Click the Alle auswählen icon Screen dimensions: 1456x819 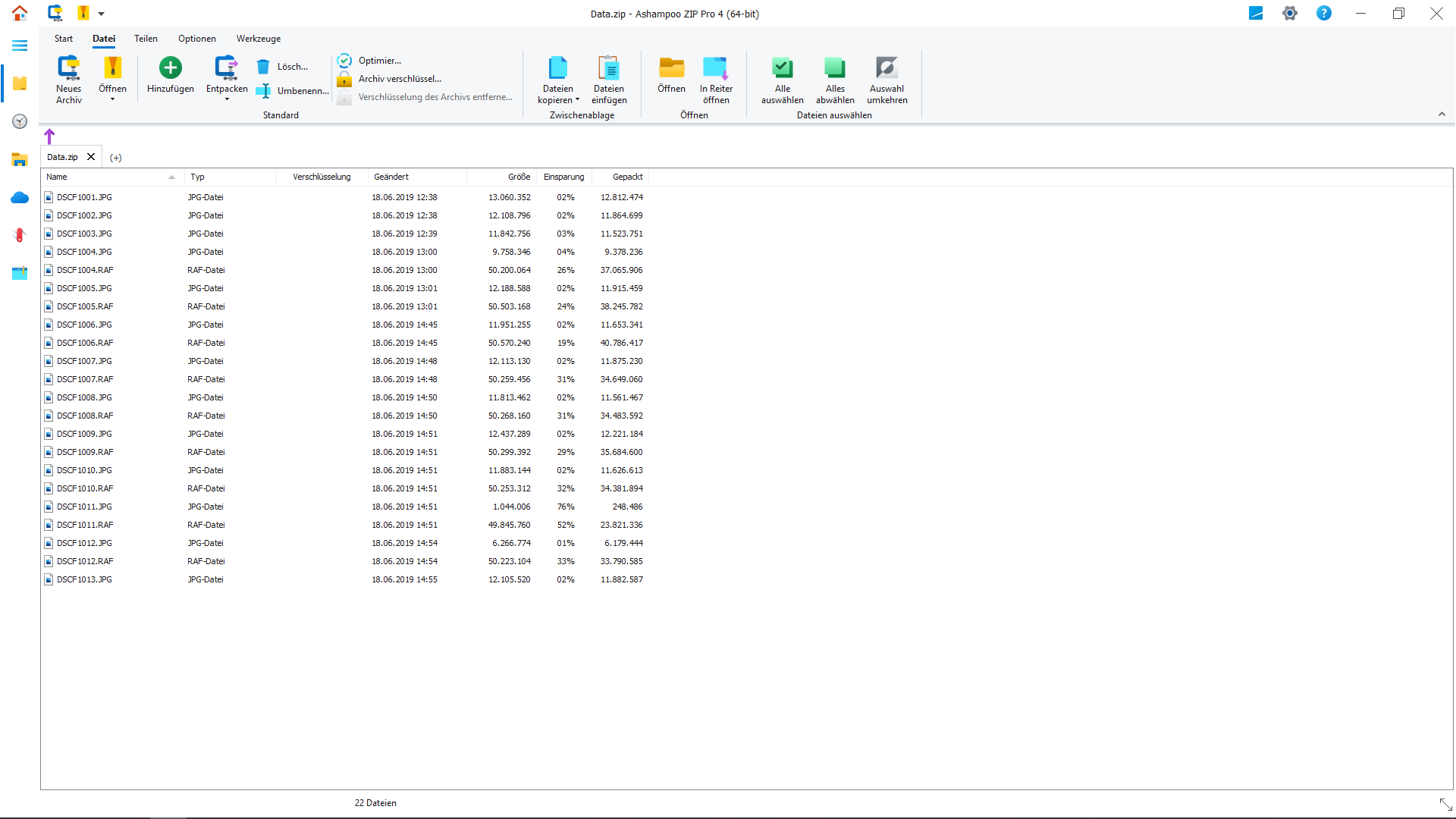(x=782, y=68)
